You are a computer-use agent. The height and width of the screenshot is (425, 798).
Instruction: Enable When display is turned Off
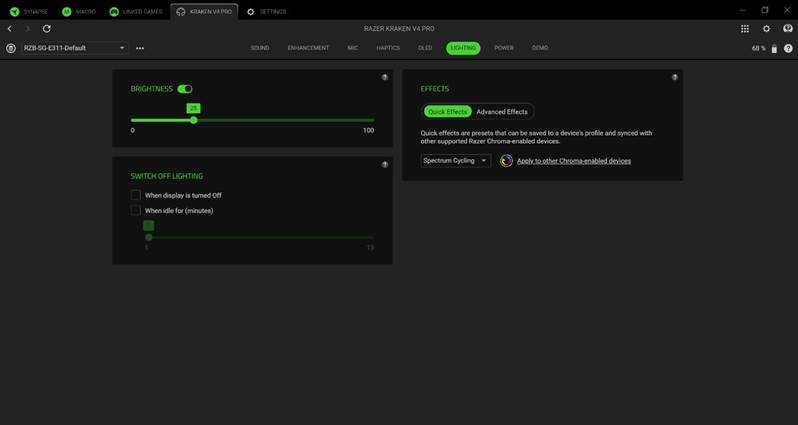135,195
